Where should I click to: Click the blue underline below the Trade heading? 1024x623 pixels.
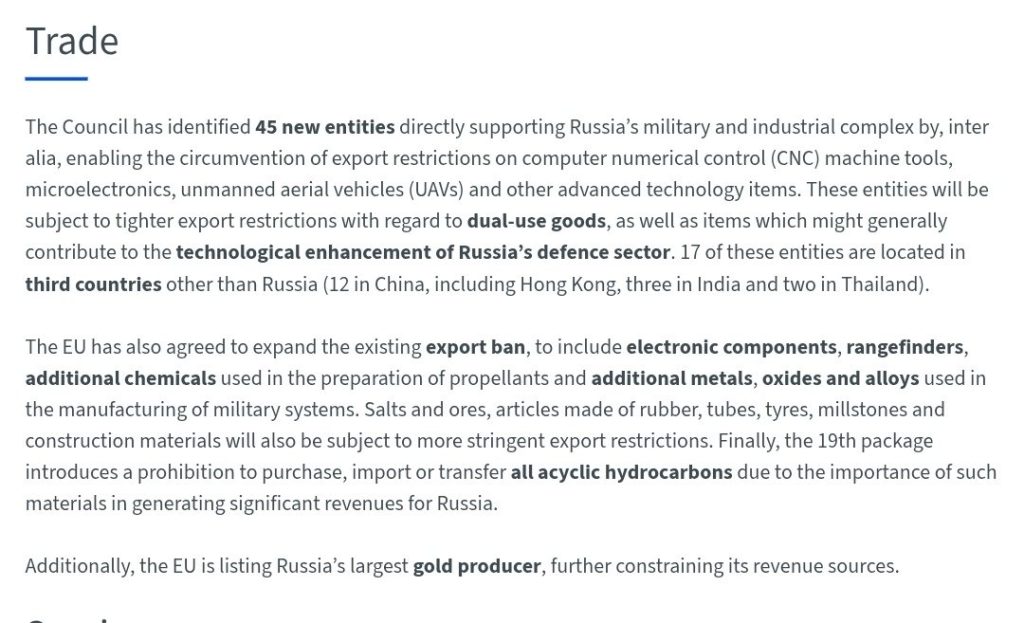56,78
